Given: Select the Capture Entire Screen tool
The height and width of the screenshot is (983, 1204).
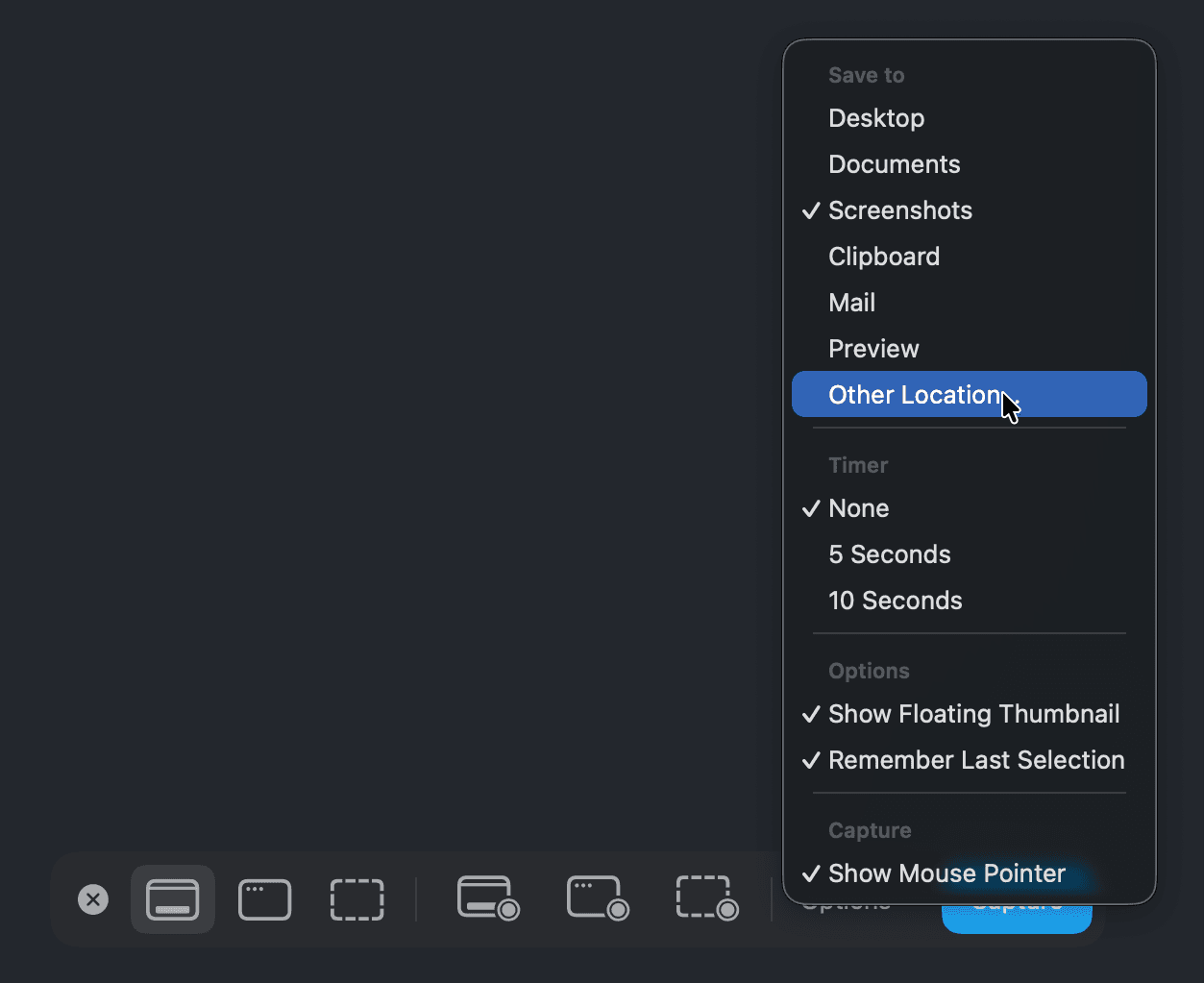Looking at the screenshot, I should (x=173, y=899).
